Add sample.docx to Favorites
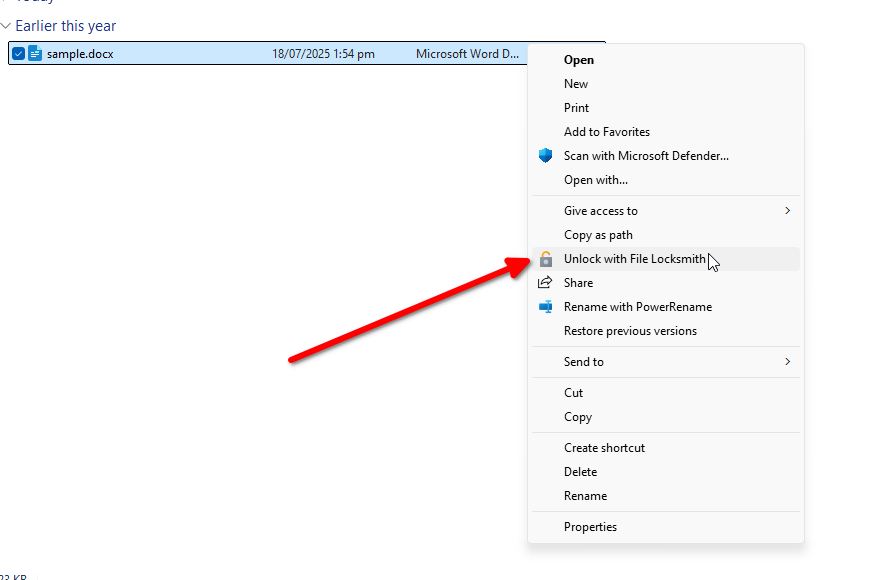 [607, 131]
